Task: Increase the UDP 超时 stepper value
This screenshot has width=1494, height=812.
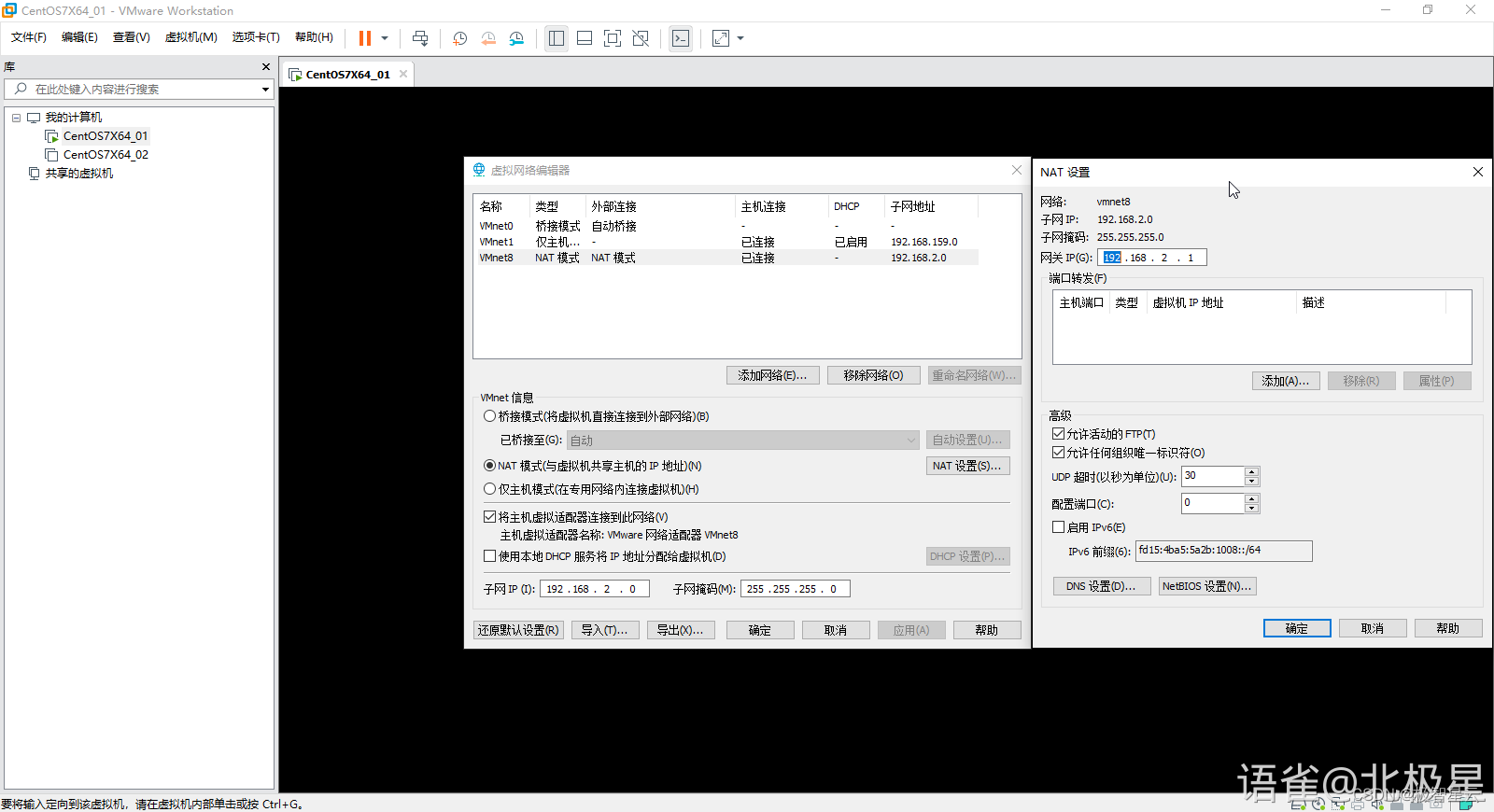Action: point(1252,471)
